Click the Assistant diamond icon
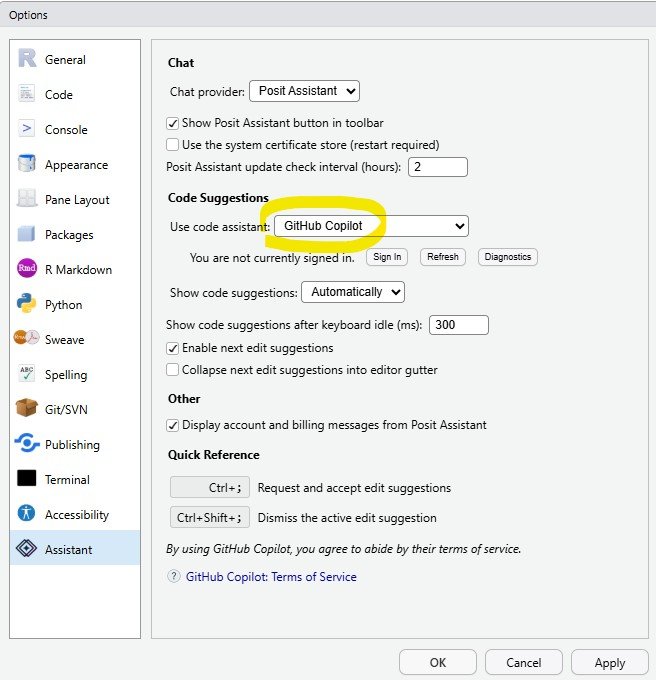 click(27, 549)
